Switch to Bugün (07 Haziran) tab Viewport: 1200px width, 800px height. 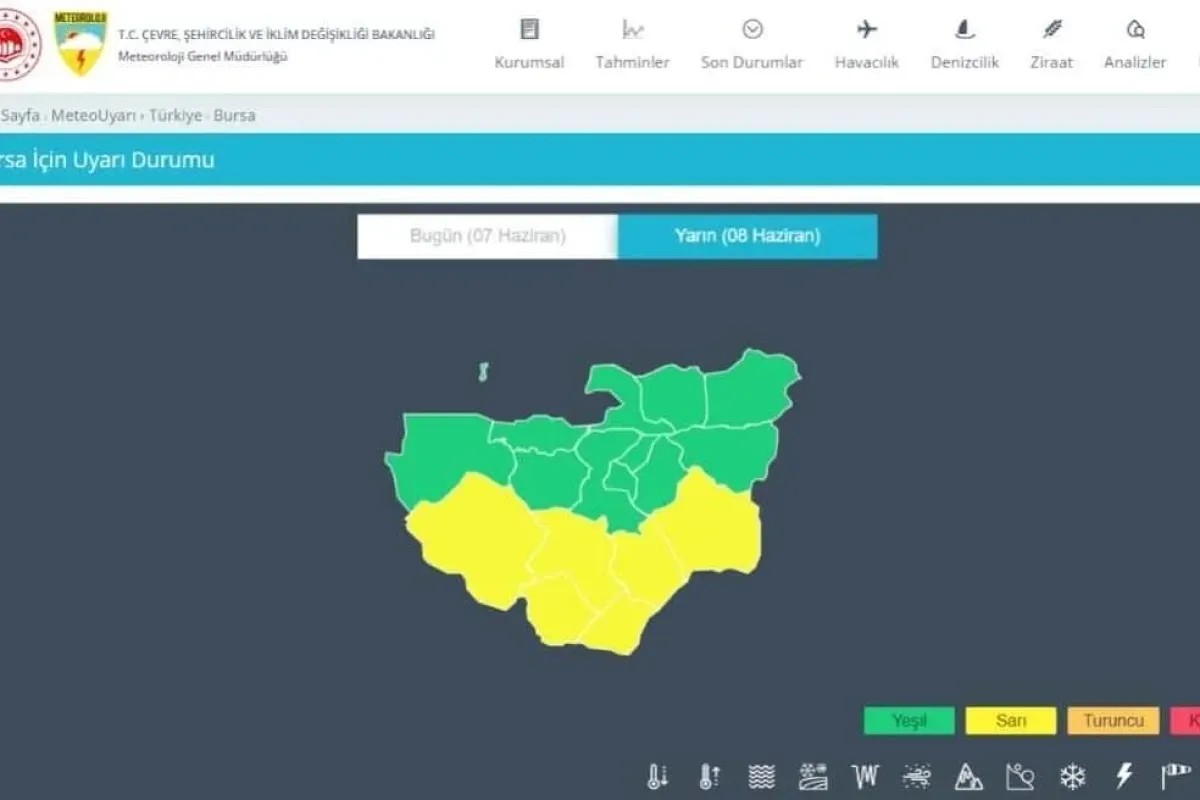pyautogui.click(x=488, y=237)
